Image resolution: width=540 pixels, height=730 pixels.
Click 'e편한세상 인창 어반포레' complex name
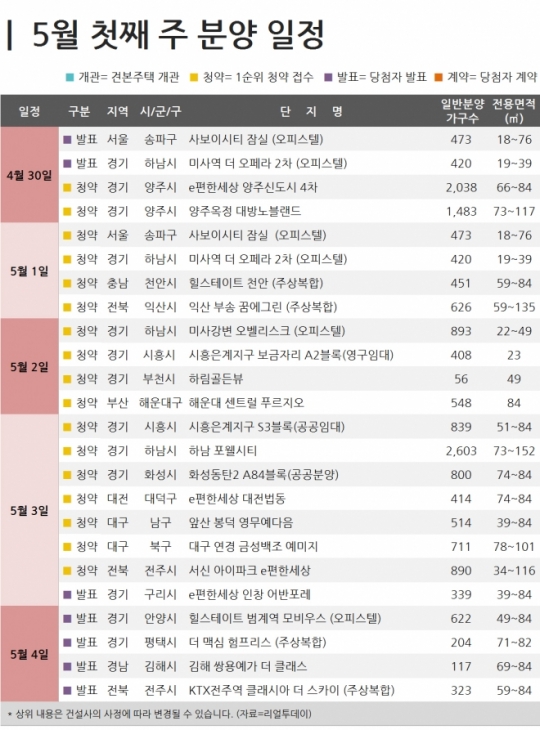250,595
